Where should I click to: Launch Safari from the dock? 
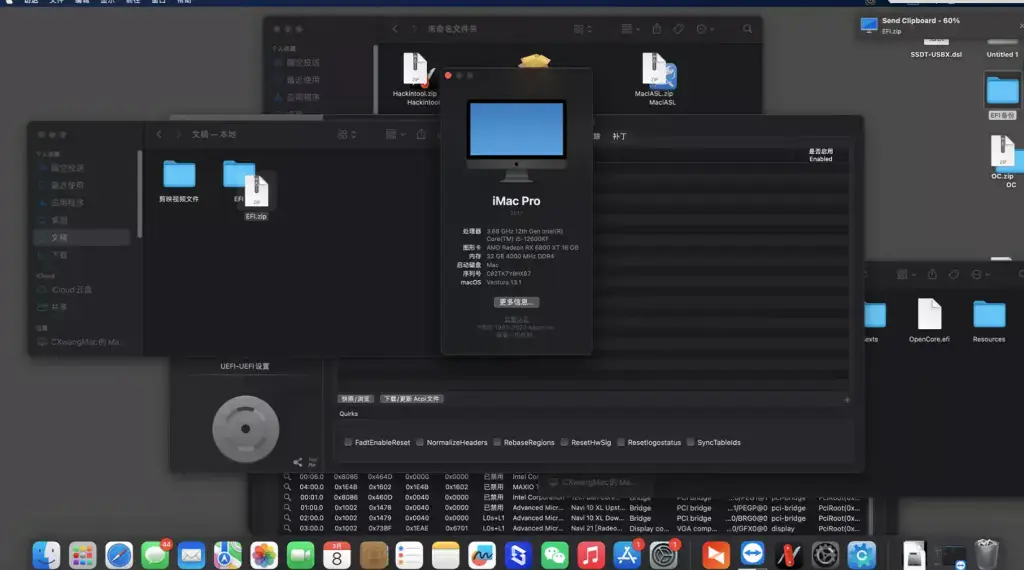pos(119,556)
